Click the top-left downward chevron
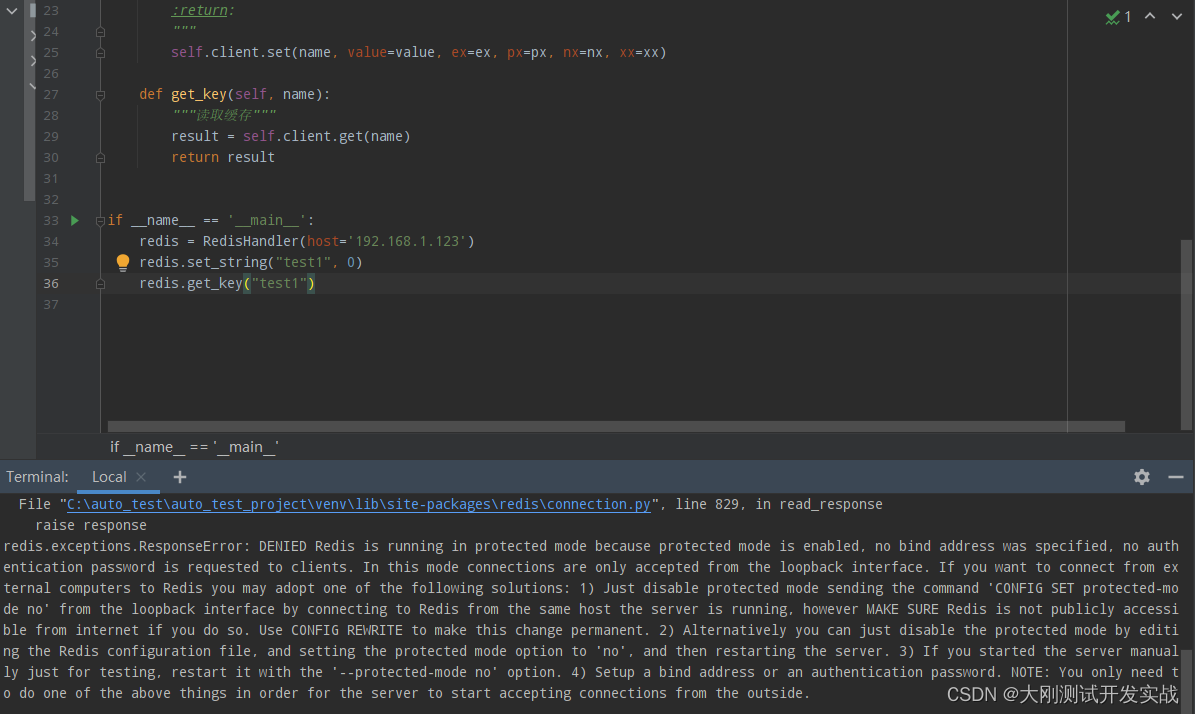Screen dimensions: 1195x714 point(11,11)
